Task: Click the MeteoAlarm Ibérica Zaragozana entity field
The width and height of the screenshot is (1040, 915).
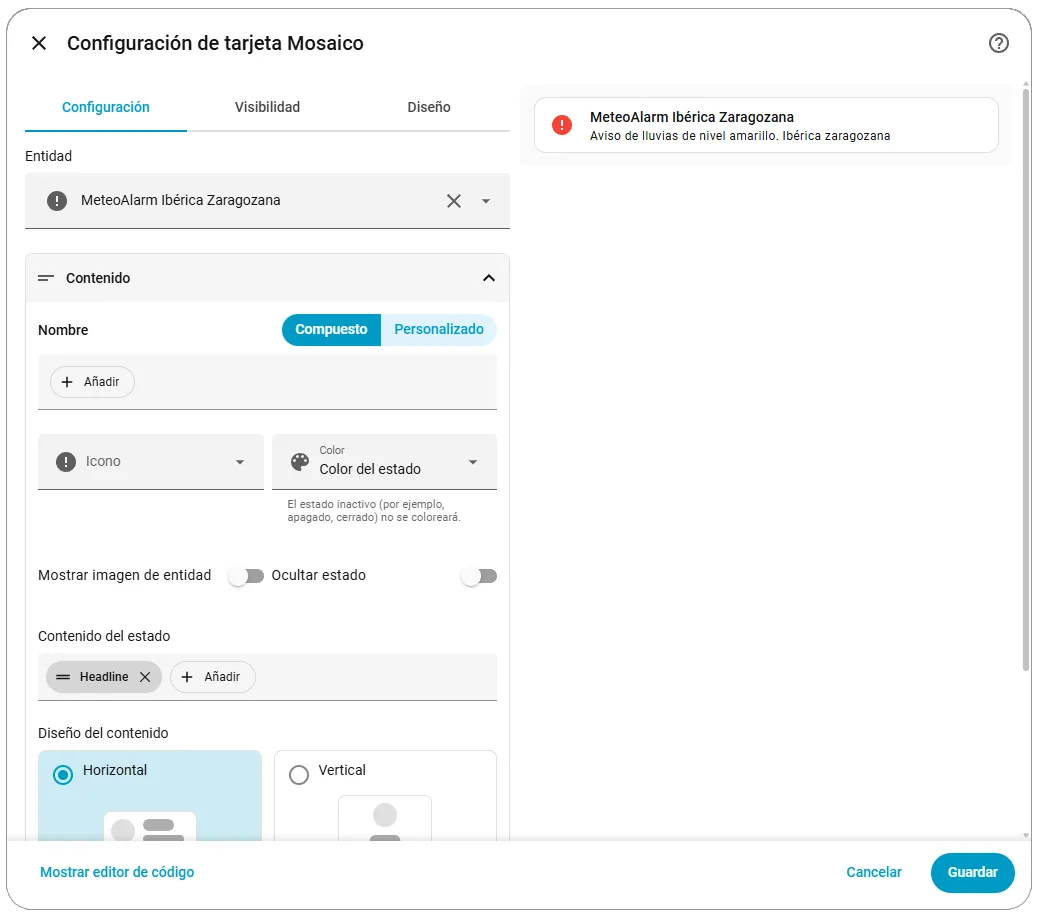Action: click(267, 201)
